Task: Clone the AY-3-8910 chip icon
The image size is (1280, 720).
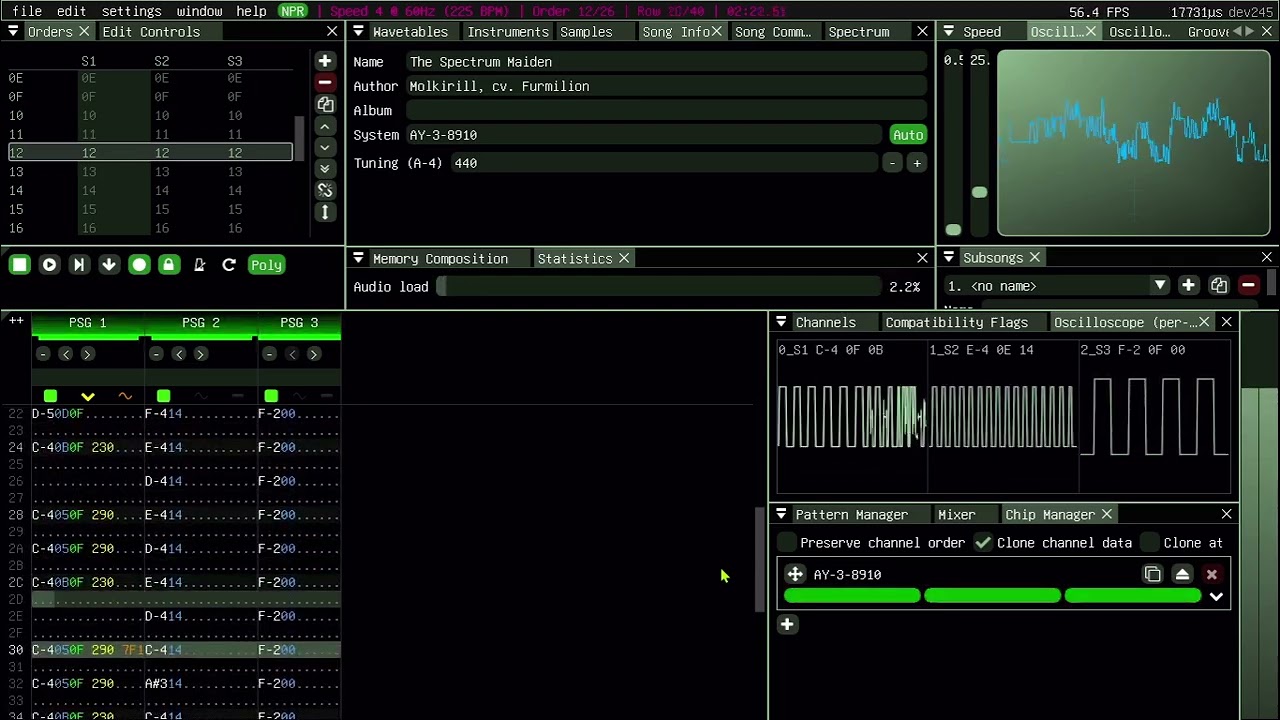Action: pos(1153,575)
